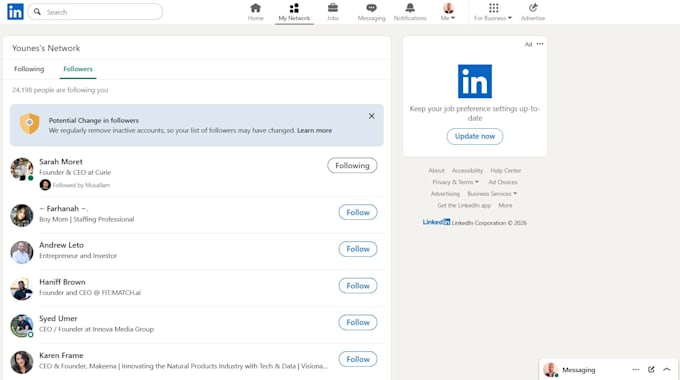This screenshot has height=380, width=680.
Task: Open the Help Center footer link
Action: point(506,170)
